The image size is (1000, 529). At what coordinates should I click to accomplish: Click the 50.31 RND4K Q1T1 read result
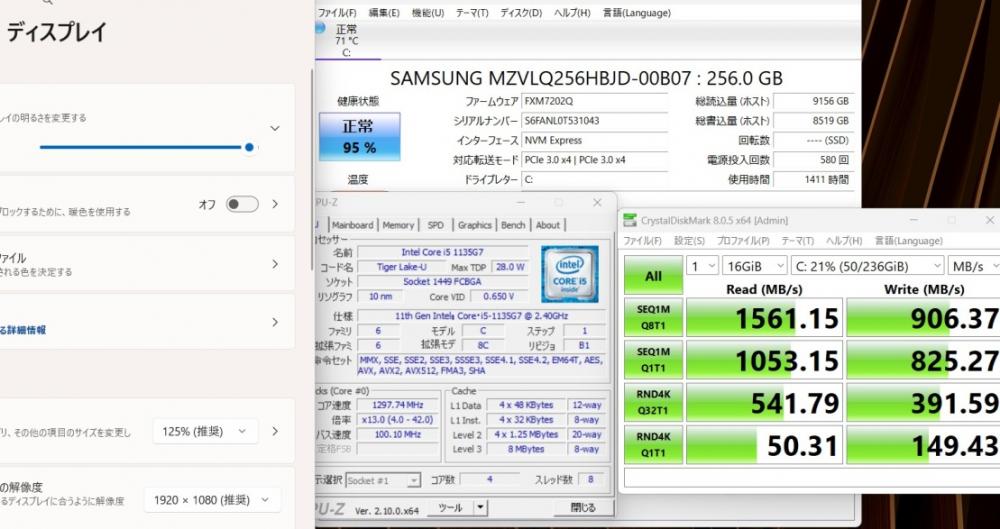point(764,445)
